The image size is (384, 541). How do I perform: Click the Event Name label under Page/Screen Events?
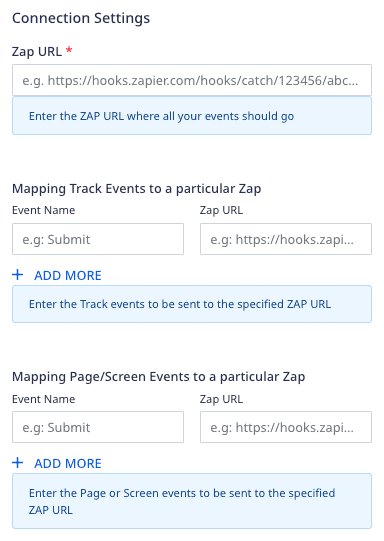(x=43, y=399)
